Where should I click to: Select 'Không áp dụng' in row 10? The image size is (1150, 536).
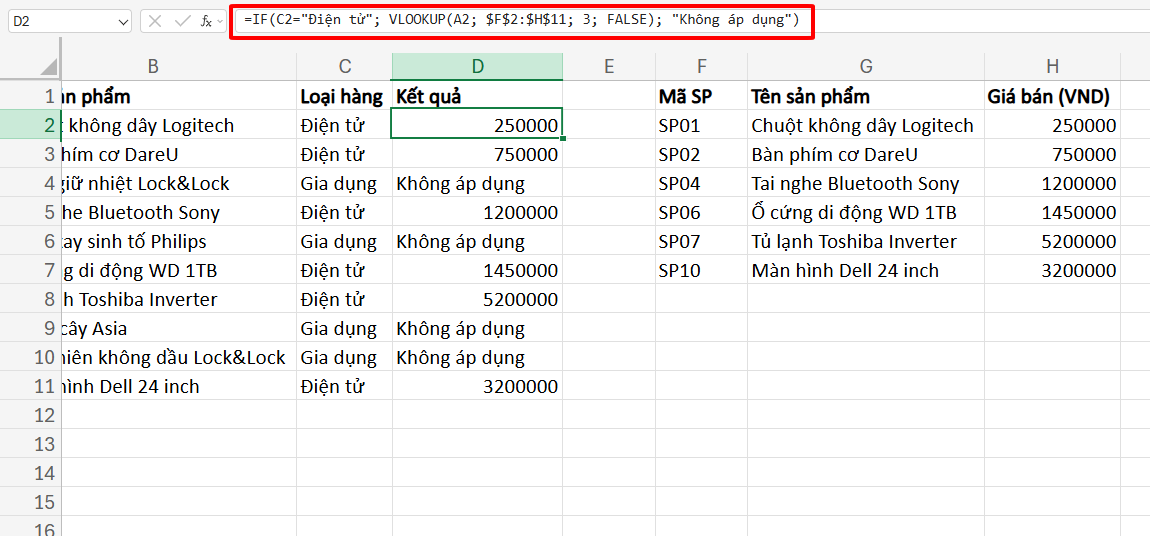click(x=477, y=358)
